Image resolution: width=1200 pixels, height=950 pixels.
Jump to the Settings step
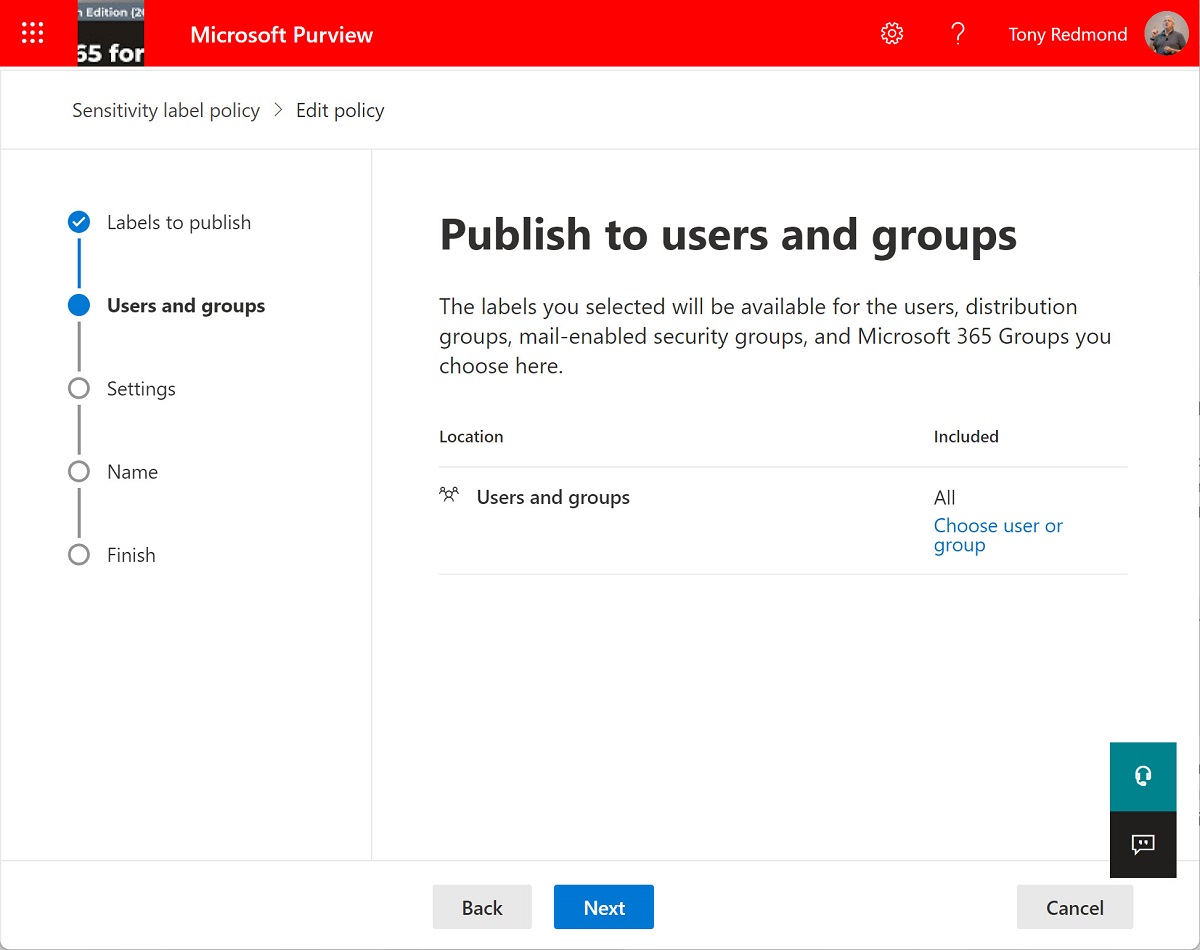[141, 389]
